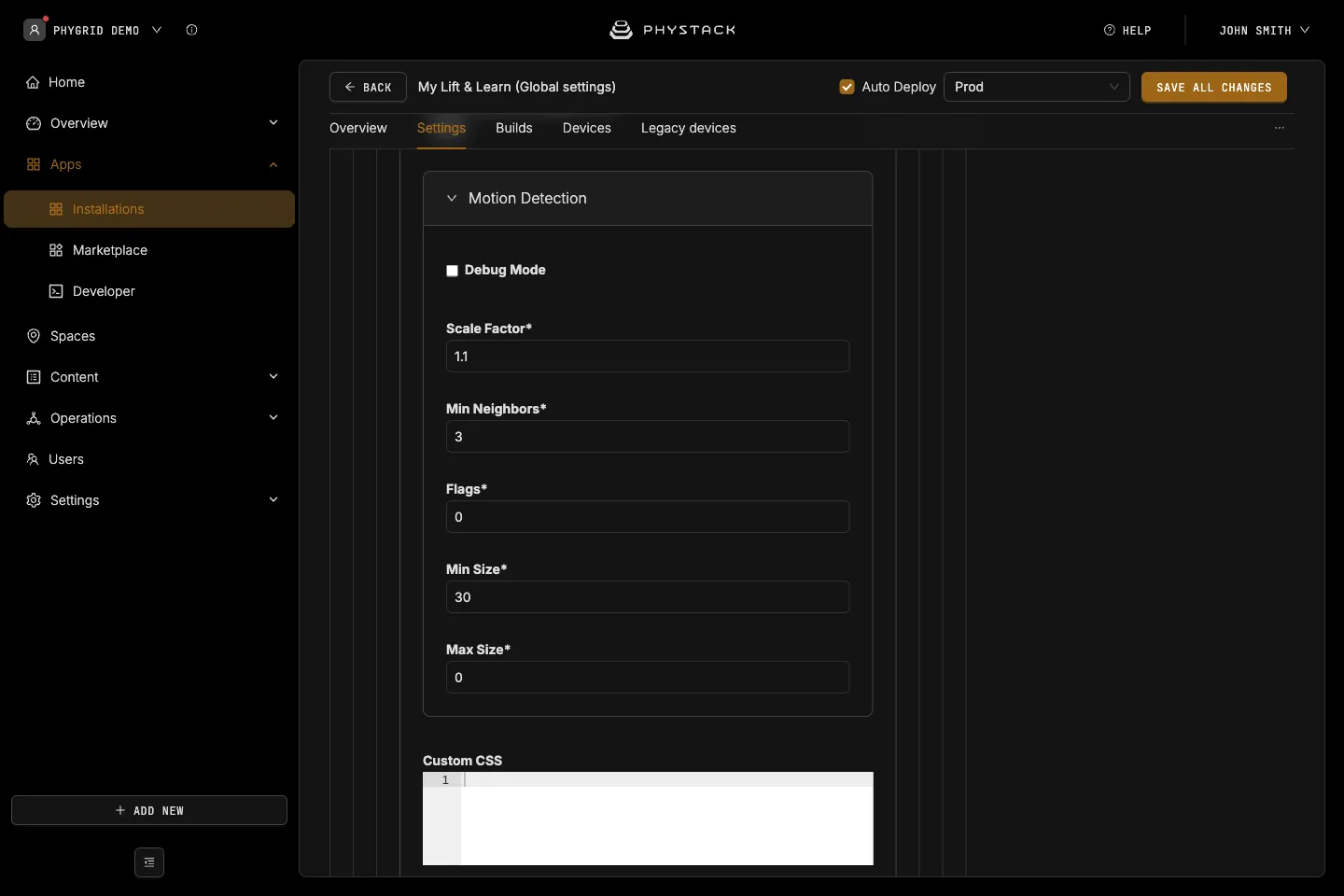Click the Home house icon
This screenshot has width=1344, height=896.
tap(33, 82)
